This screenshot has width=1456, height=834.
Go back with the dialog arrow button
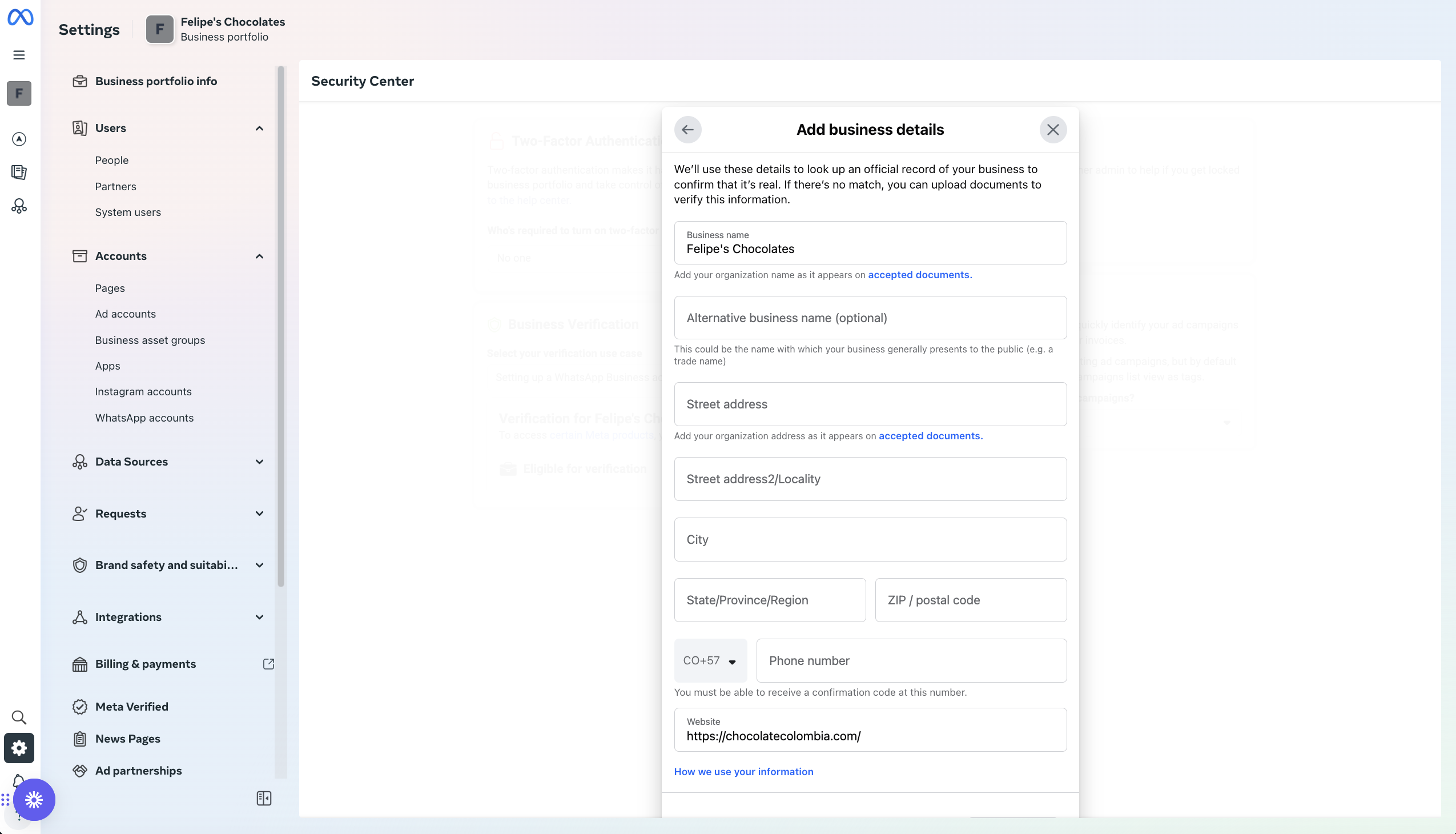click(x=687, y=130)
